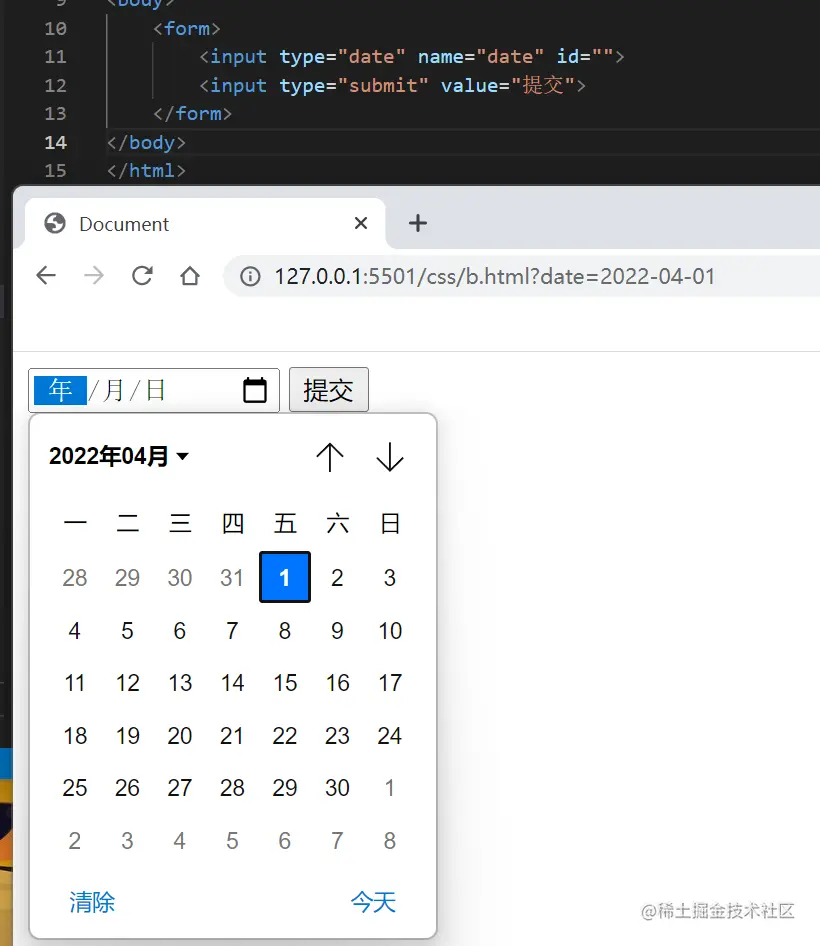
Task: Select April 24 in the calendar
Action: (390, 736)
